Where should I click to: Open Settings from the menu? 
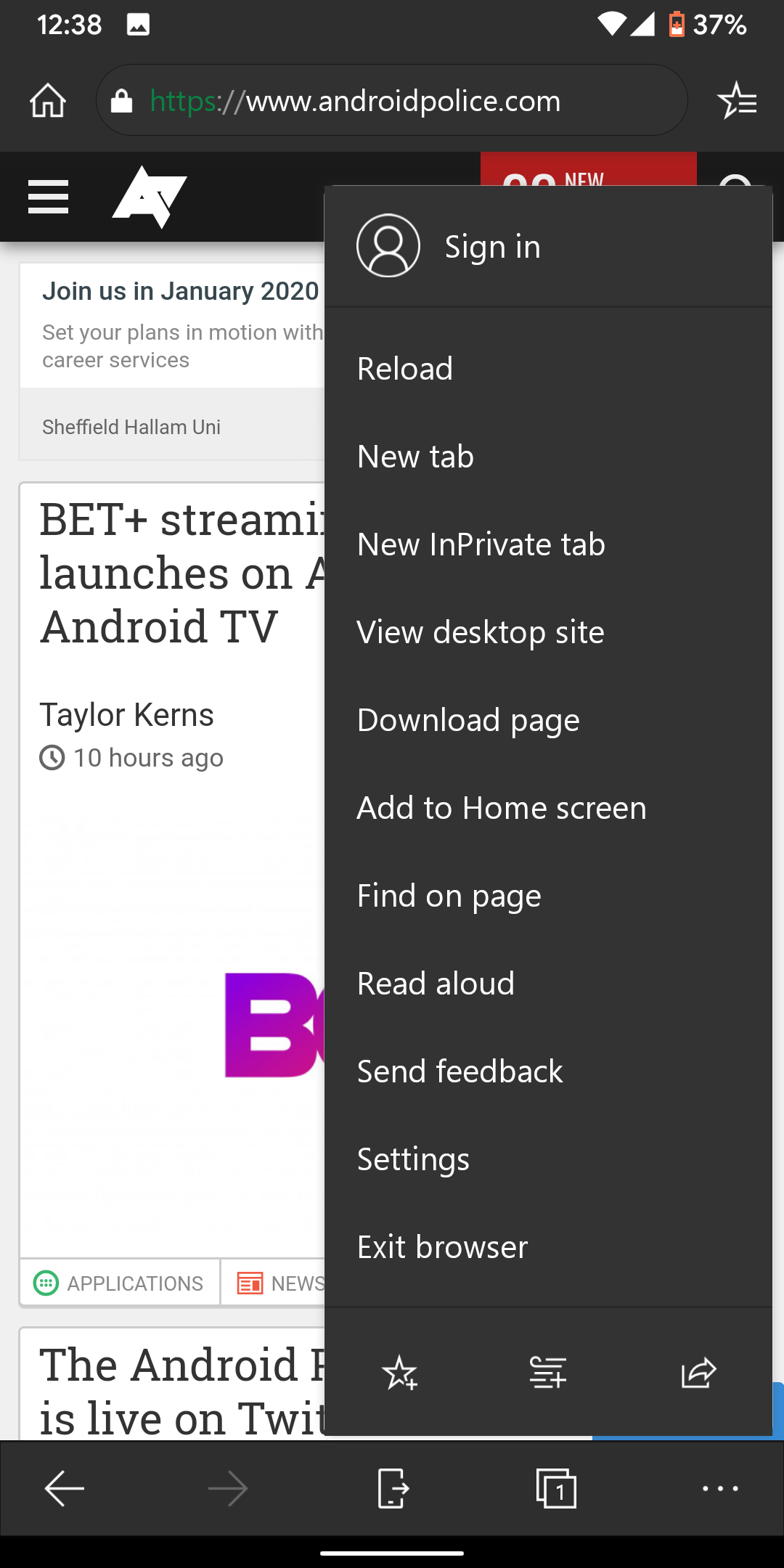coord(412,1159)
